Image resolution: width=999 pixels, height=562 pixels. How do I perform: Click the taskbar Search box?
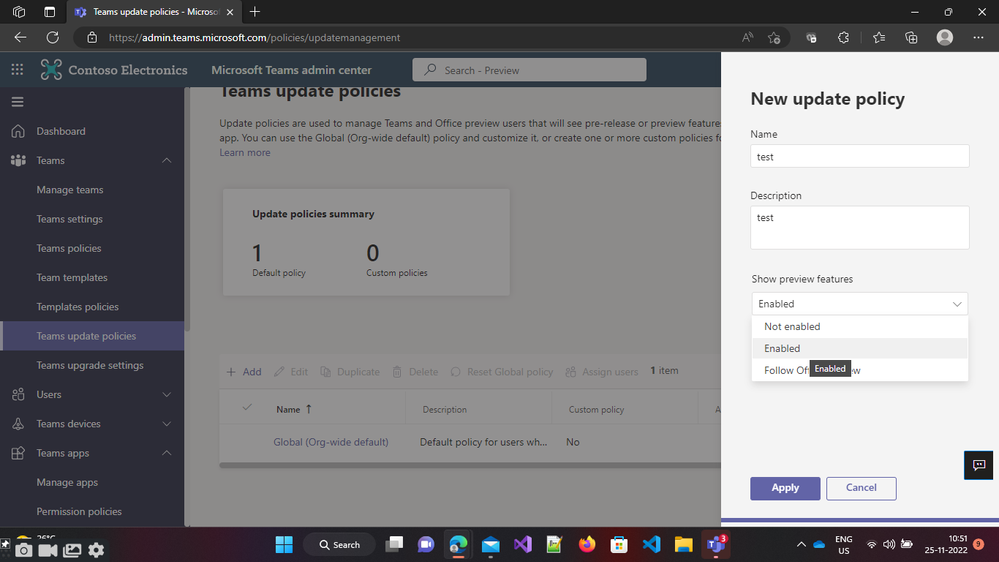click(340, 545)
